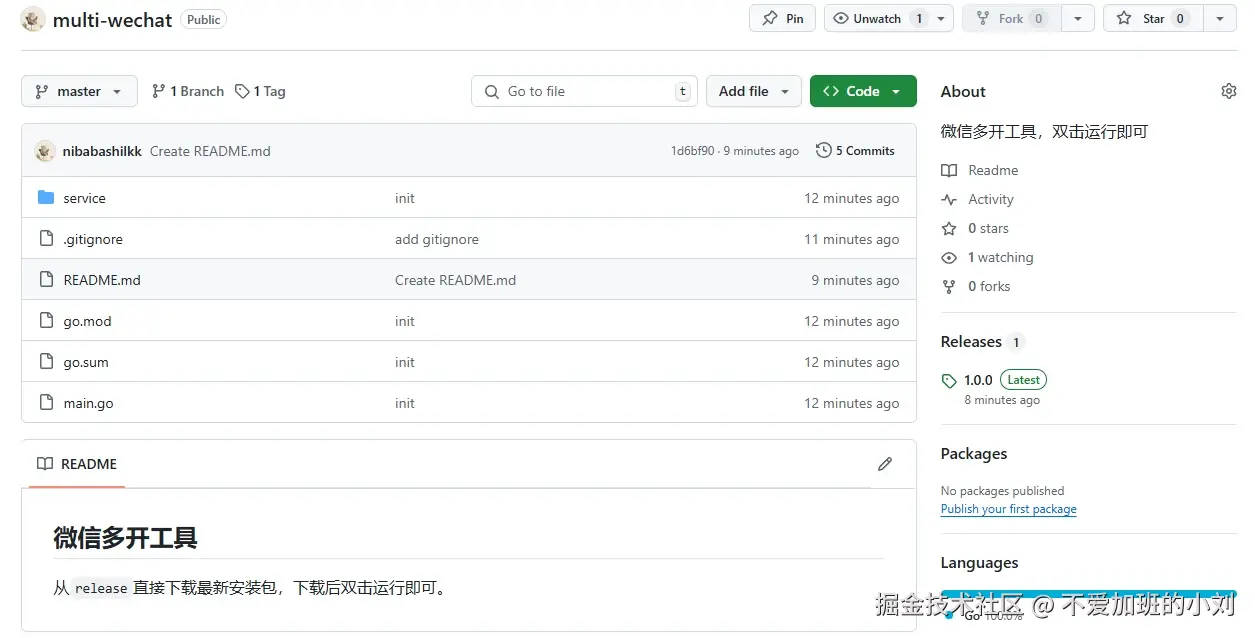Open the go.sum file

[86, 362]
